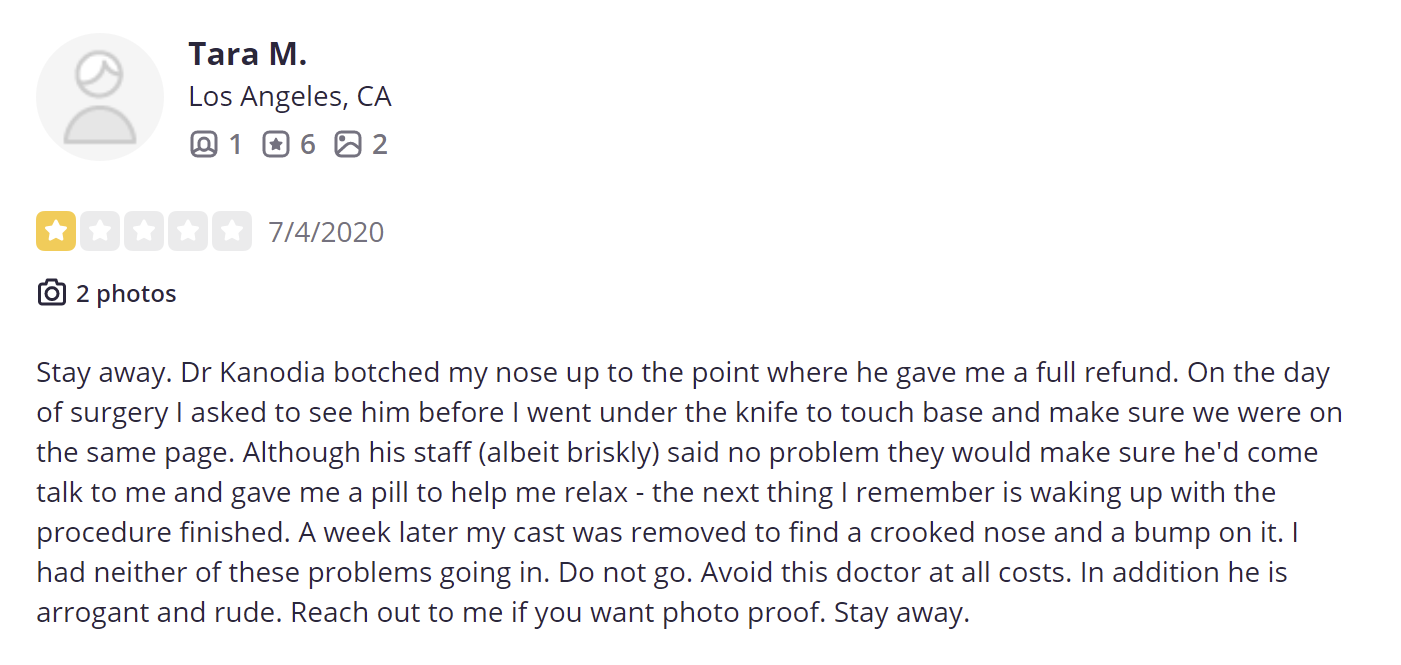Screen dimensions: 1401x665
Task: Open the Tara M. profile name link
Action: [247, 54]
